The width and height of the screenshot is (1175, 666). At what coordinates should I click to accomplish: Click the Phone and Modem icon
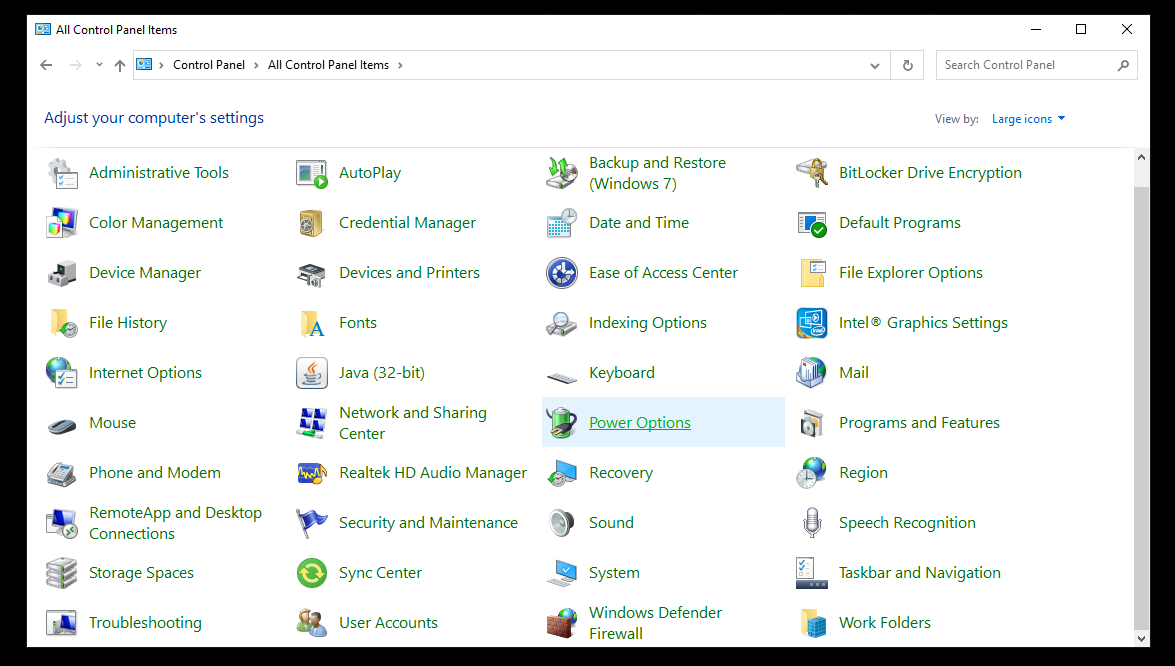(x=62, y=473)
